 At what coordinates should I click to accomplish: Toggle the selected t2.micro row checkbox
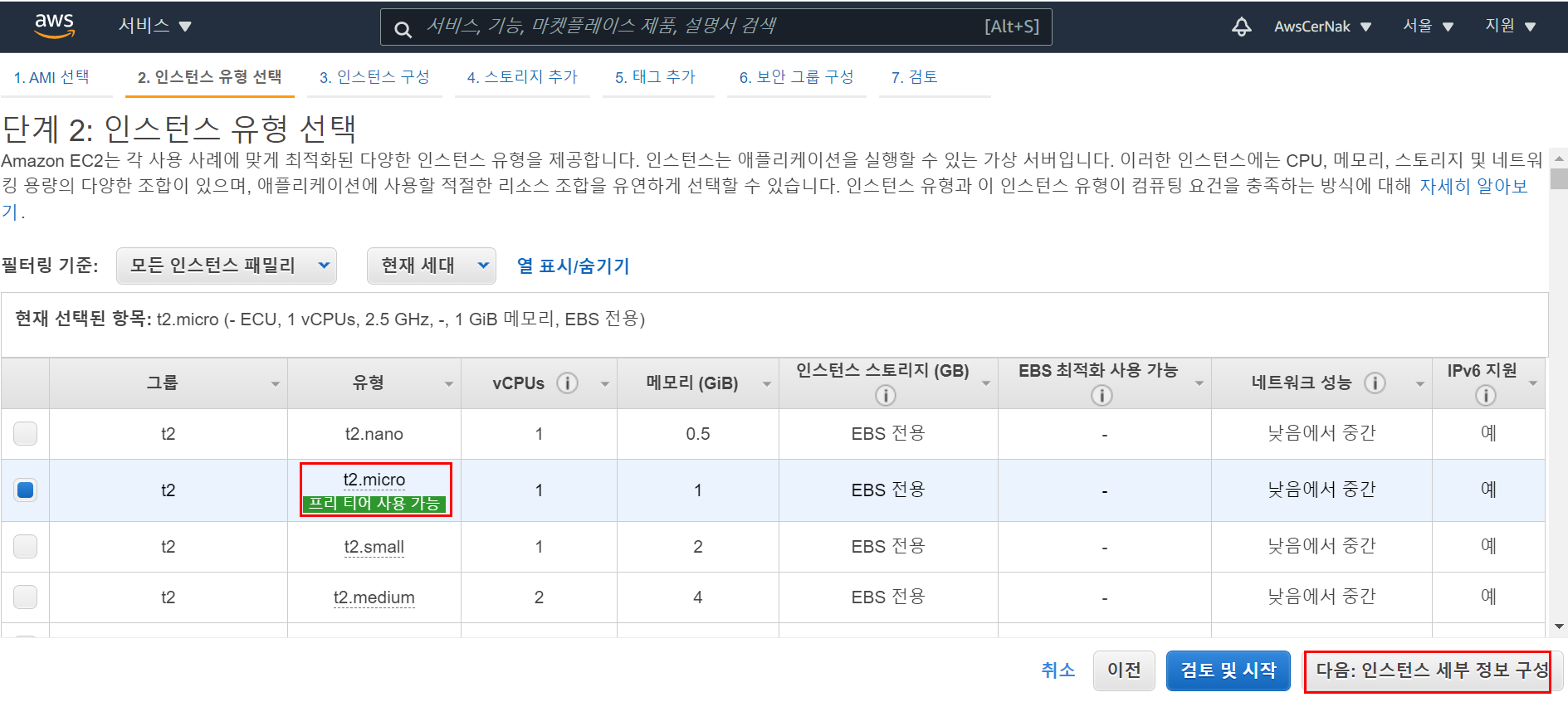click(x=26, y=490)
